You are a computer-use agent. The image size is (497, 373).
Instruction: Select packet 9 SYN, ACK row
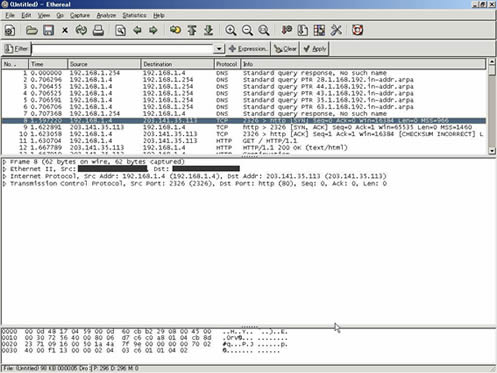click(244, 127)
